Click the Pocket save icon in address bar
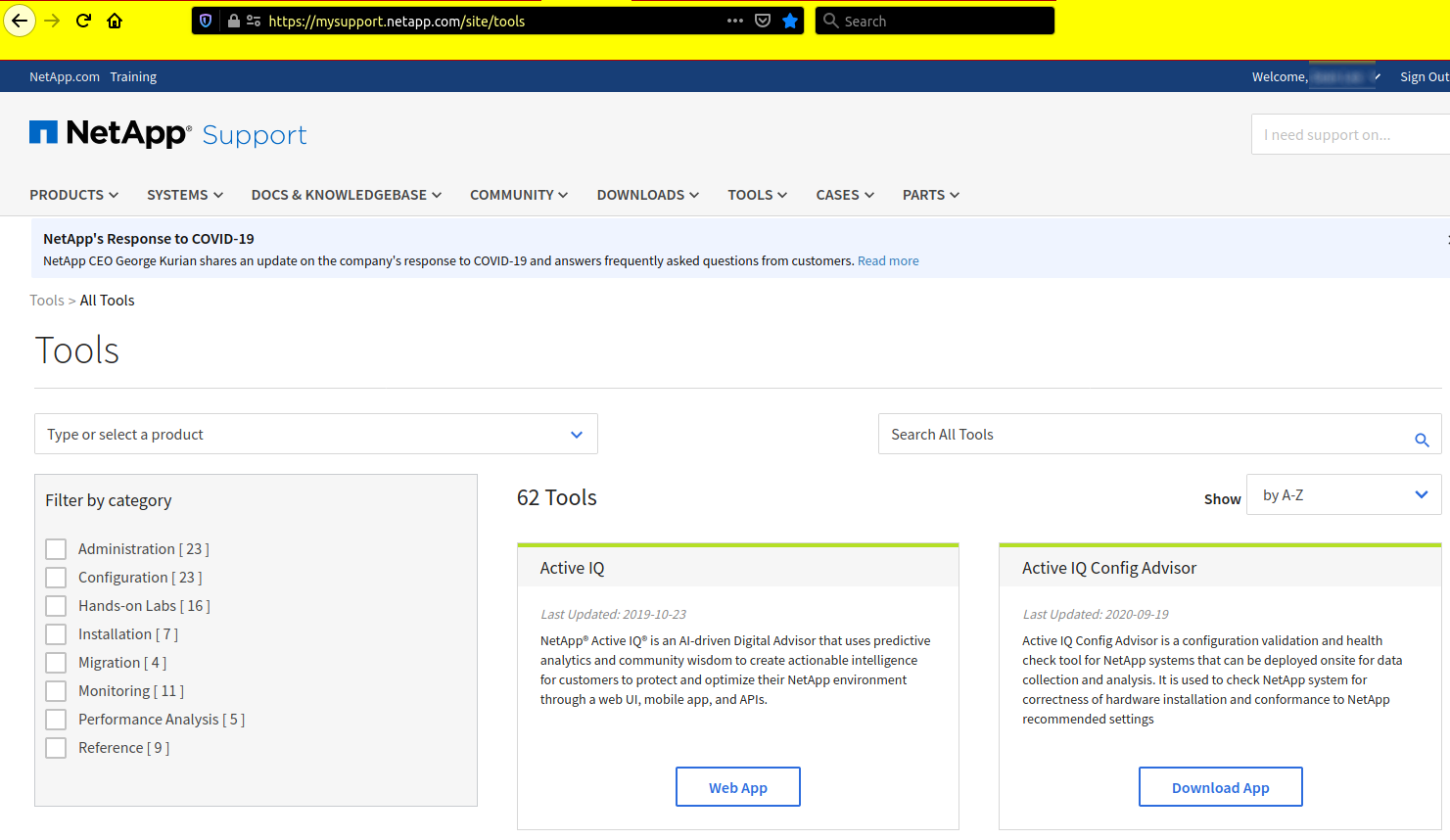Viewport: 1450px width, 840px height. 763,21
